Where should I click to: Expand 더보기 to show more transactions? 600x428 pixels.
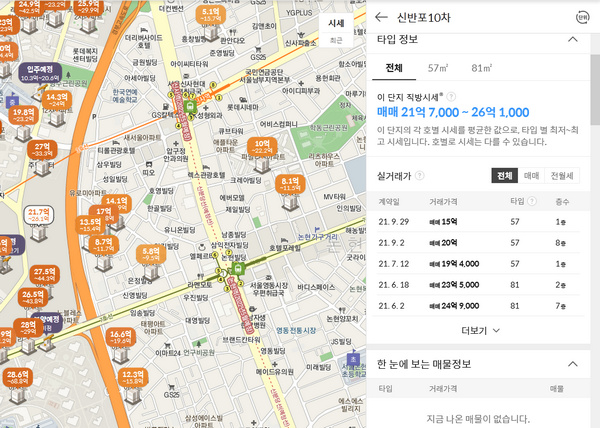point(480,330)
